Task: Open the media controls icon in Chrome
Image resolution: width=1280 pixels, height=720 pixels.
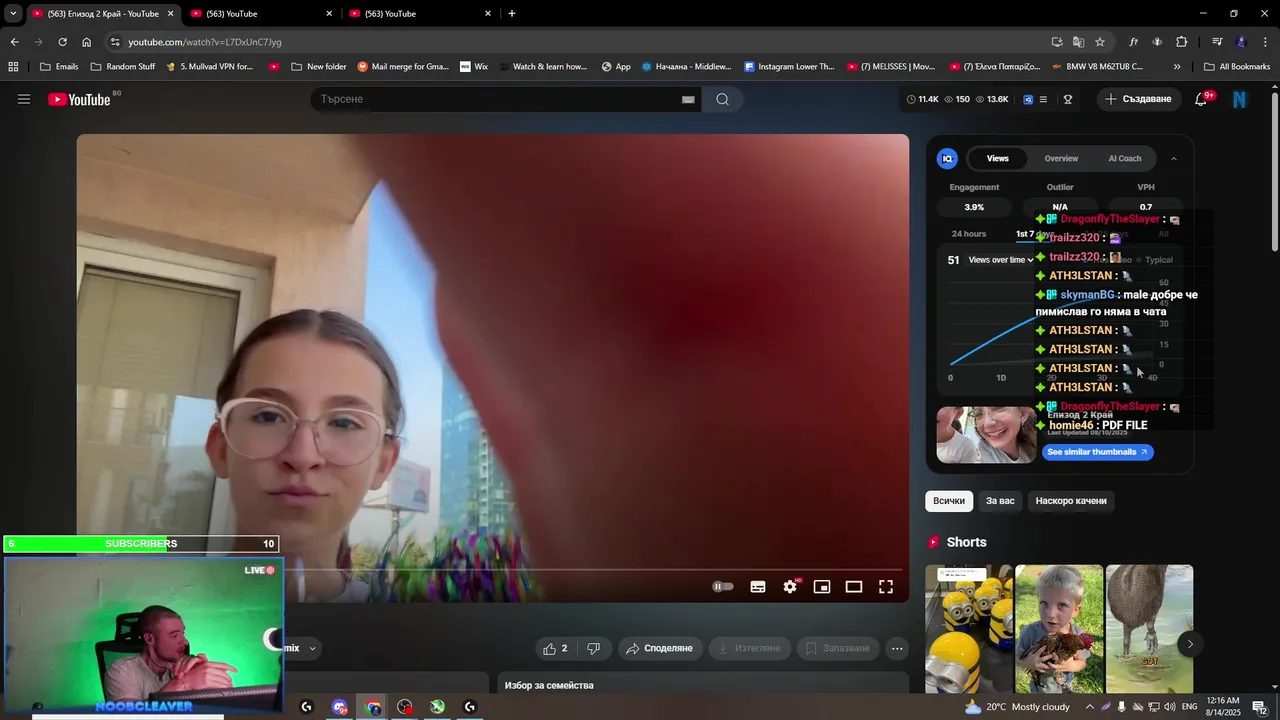Action: (x=1217, y=42)
